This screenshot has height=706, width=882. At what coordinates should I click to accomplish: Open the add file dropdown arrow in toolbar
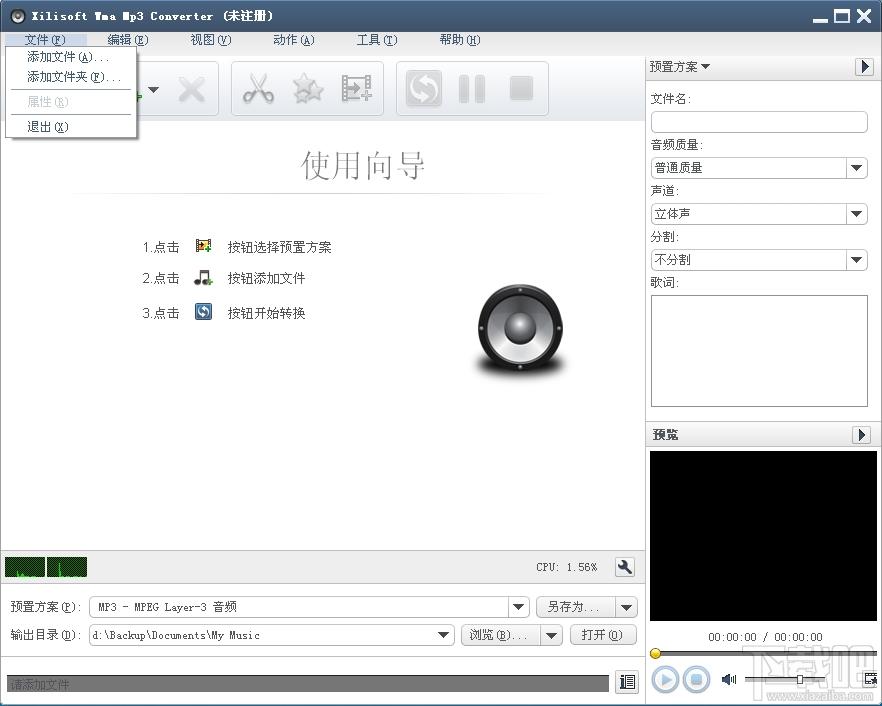pos(153,89)
